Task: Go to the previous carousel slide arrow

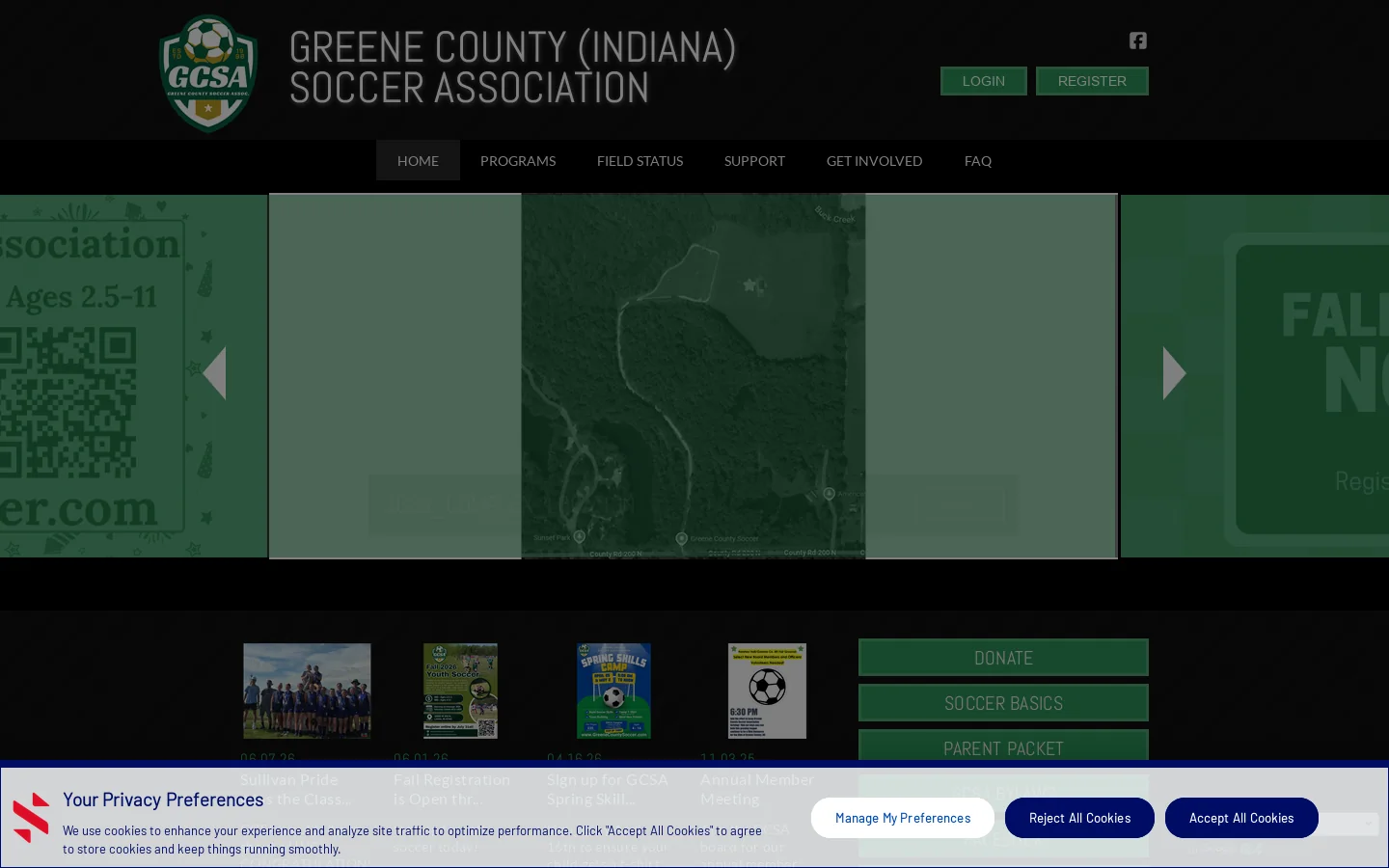Action: click(215, 373)
